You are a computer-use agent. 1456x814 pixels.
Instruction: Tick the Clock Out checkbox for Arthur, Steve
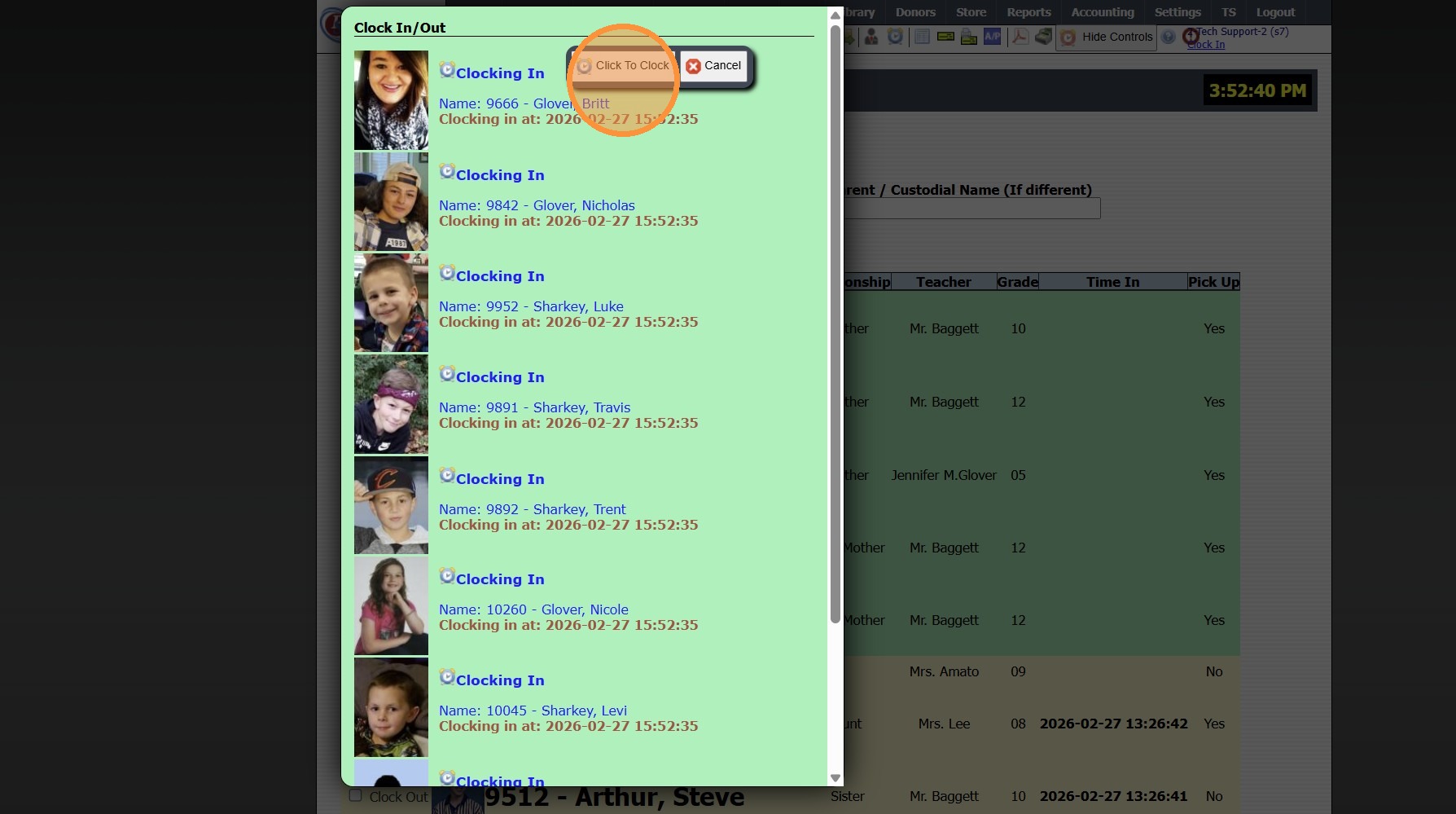tap(355, 795)
